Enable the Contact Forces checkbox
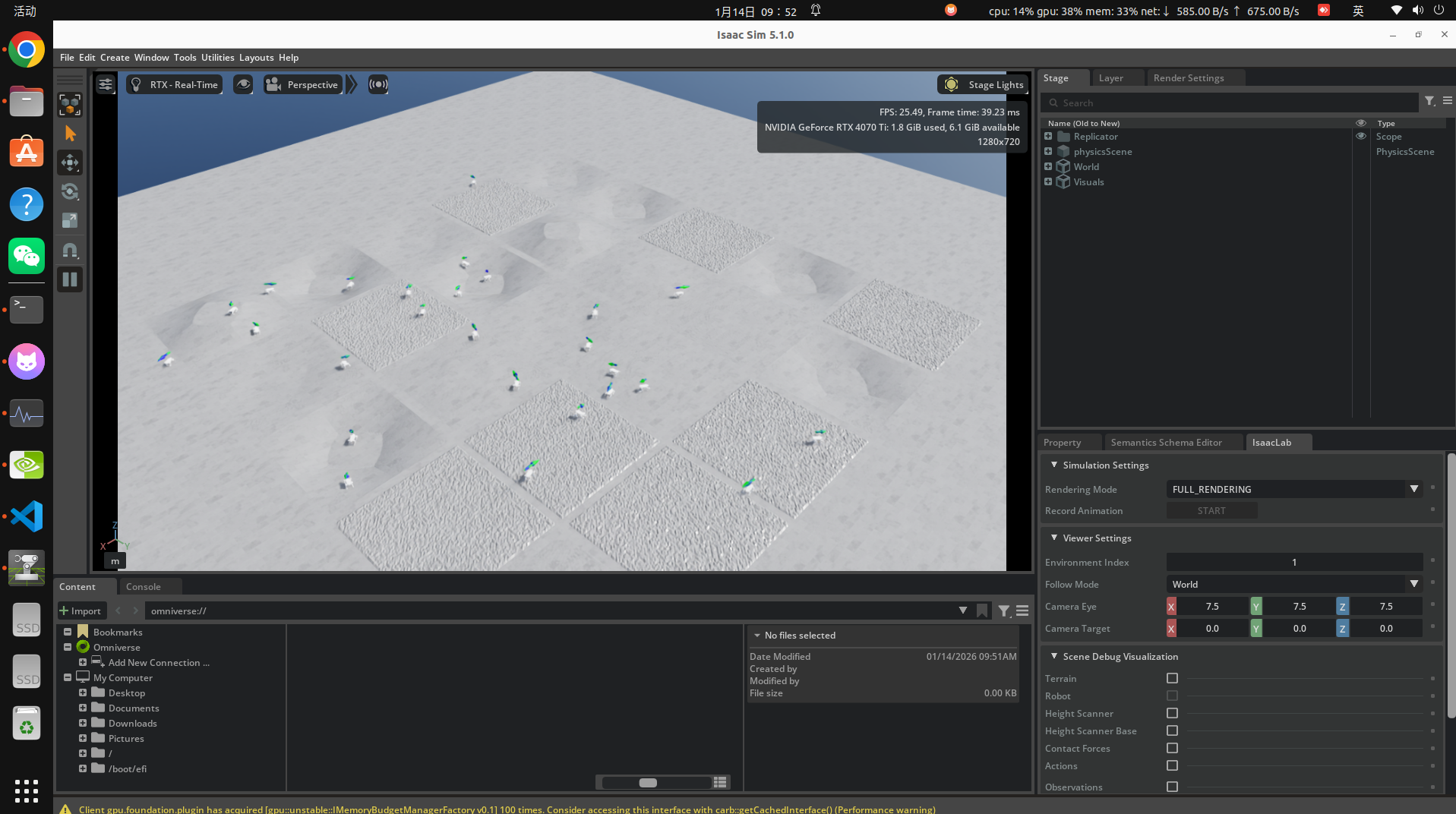 click(x=1172, y=748)
